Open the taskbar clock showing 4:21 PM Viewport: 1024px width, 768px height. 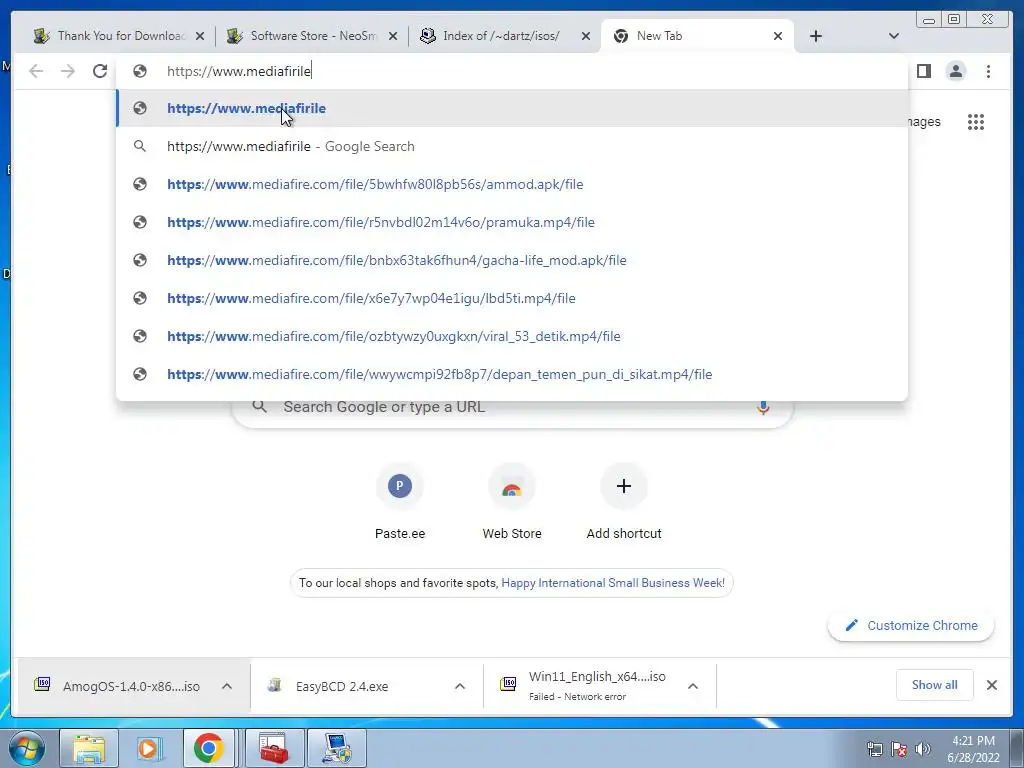click(x=973, y=749)
